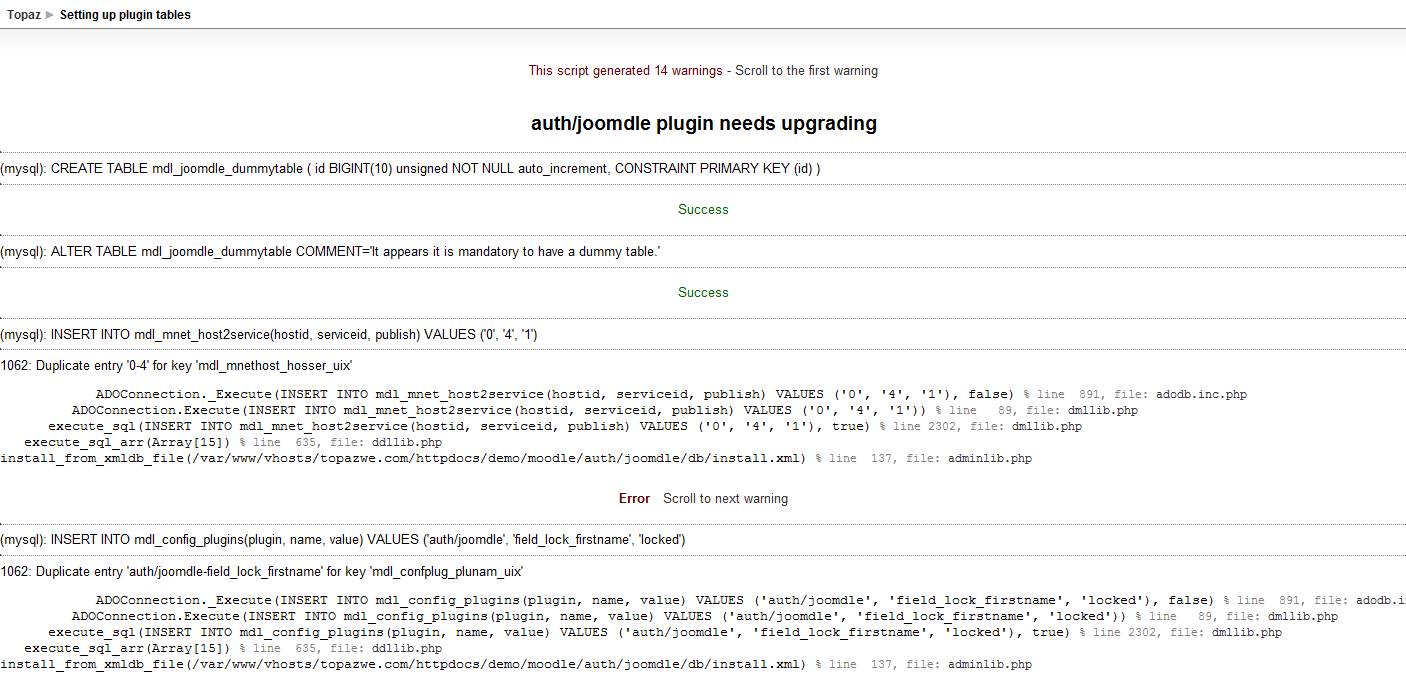Click the Topaz breadcrumb link
This screenshot has height=685, width=1406.
coord(23,15)
